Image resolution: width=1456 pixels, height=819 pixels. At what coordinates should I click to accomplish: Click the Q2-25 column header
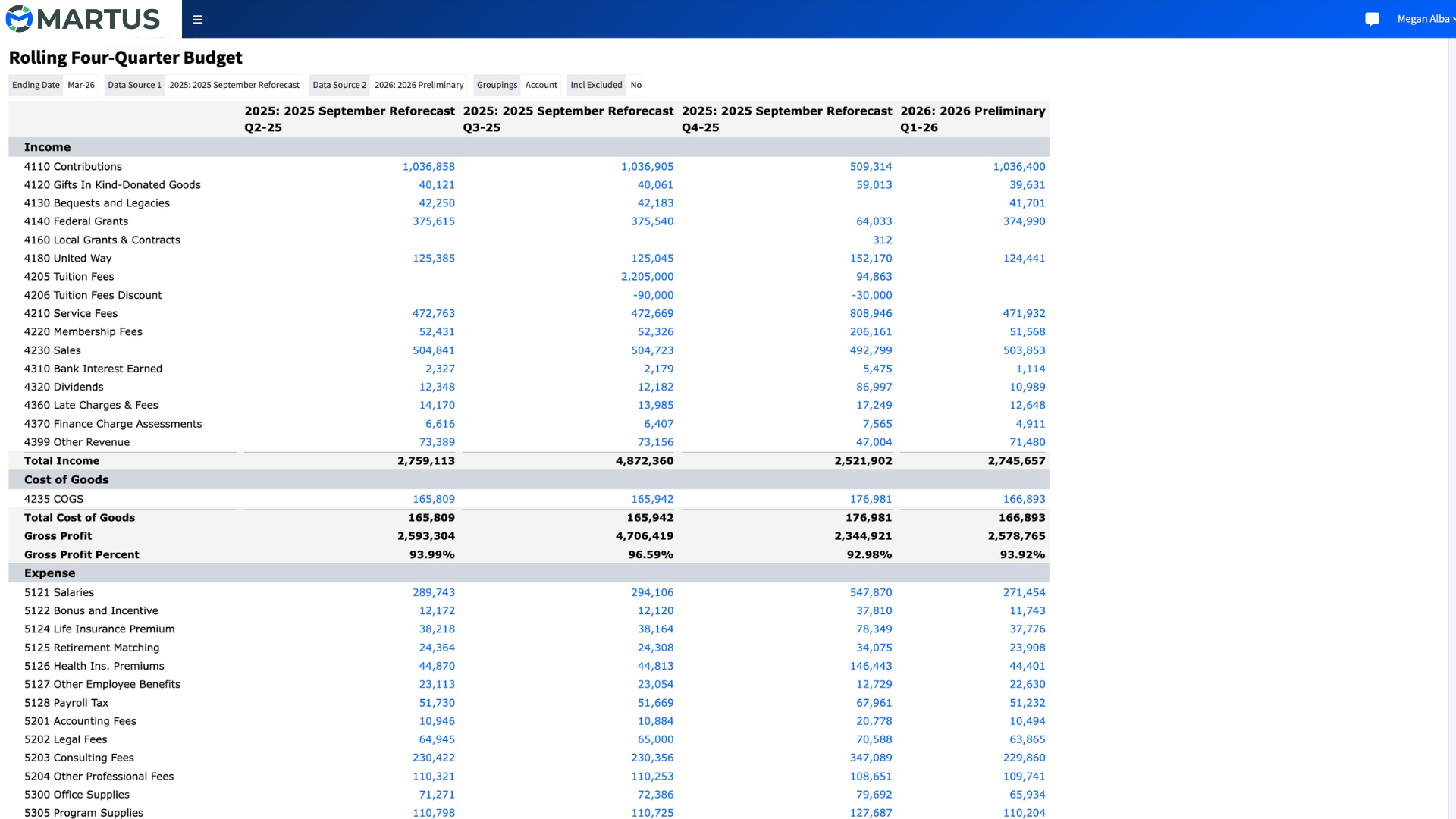pos(350,119)
